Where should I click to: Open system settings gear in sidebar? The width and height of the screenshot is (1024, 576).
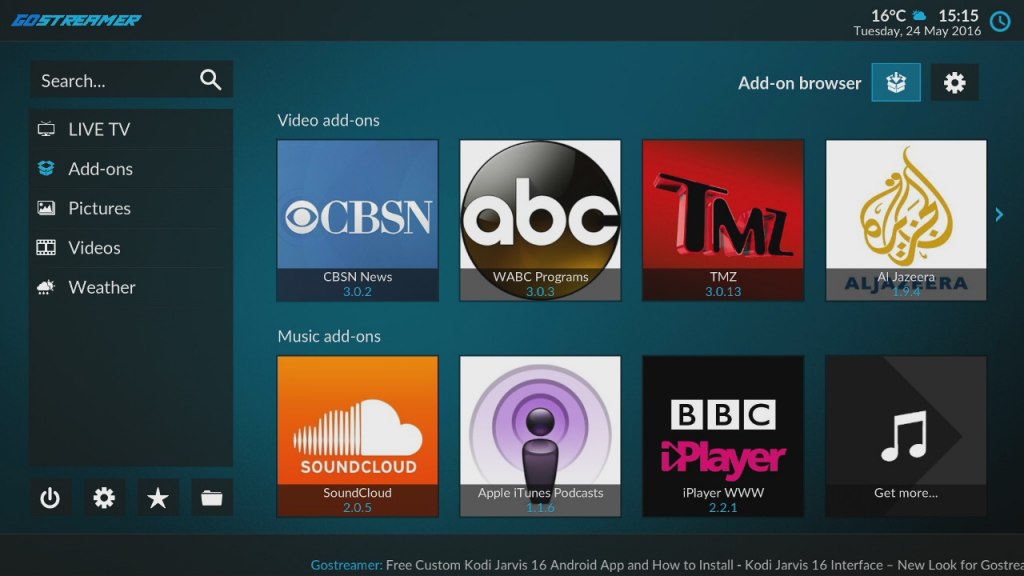pyautogui.click(x=104, y=498)
